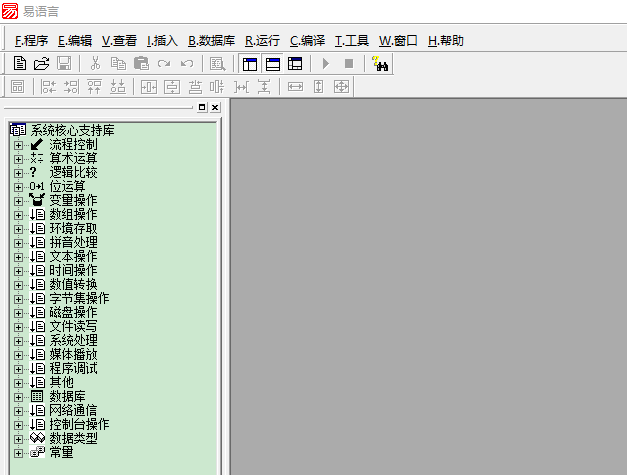
Task: Open the T.工具 menu
Action: [351, 41]
